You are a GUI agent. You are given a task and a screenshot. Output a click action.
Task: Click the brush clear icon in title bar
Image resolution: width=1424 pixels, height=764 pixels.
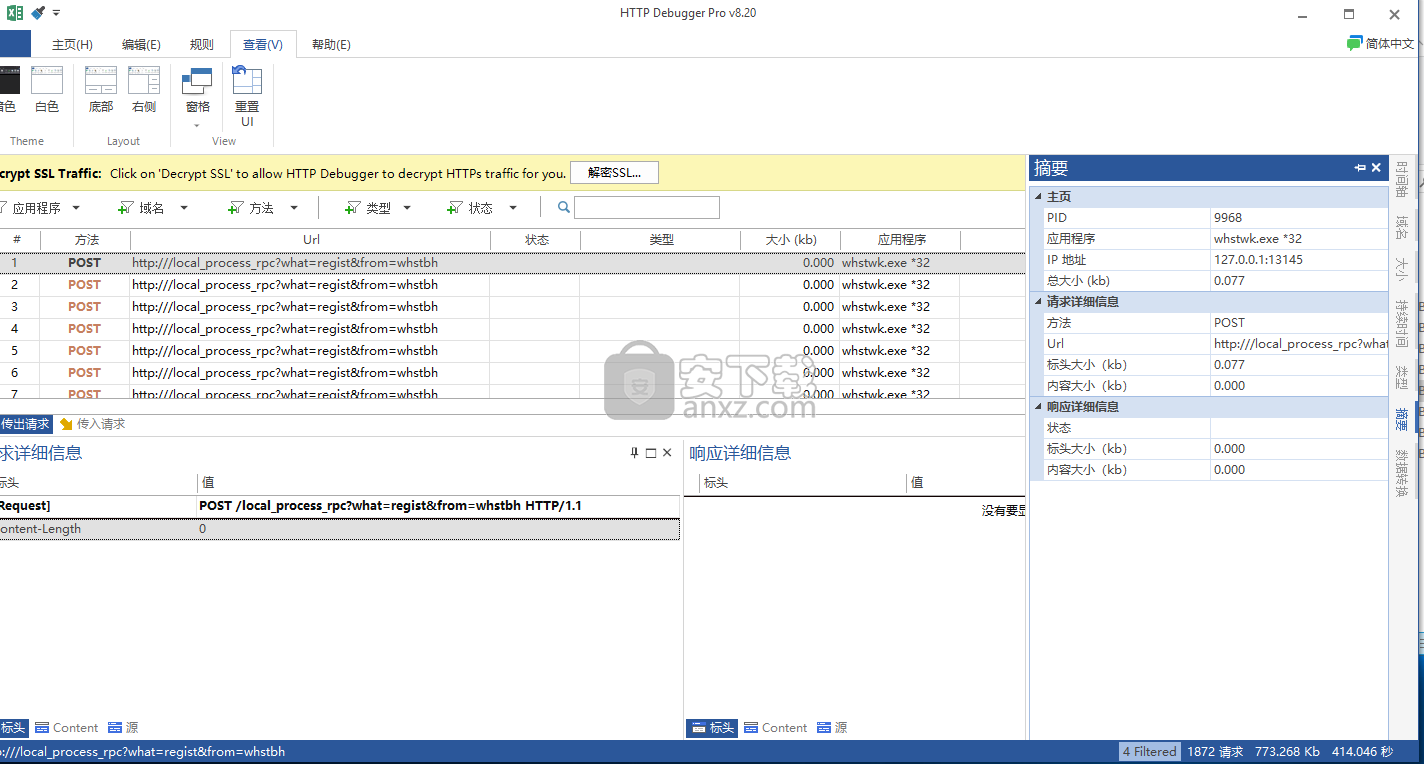pyautogui.click(x=37, y=13)
